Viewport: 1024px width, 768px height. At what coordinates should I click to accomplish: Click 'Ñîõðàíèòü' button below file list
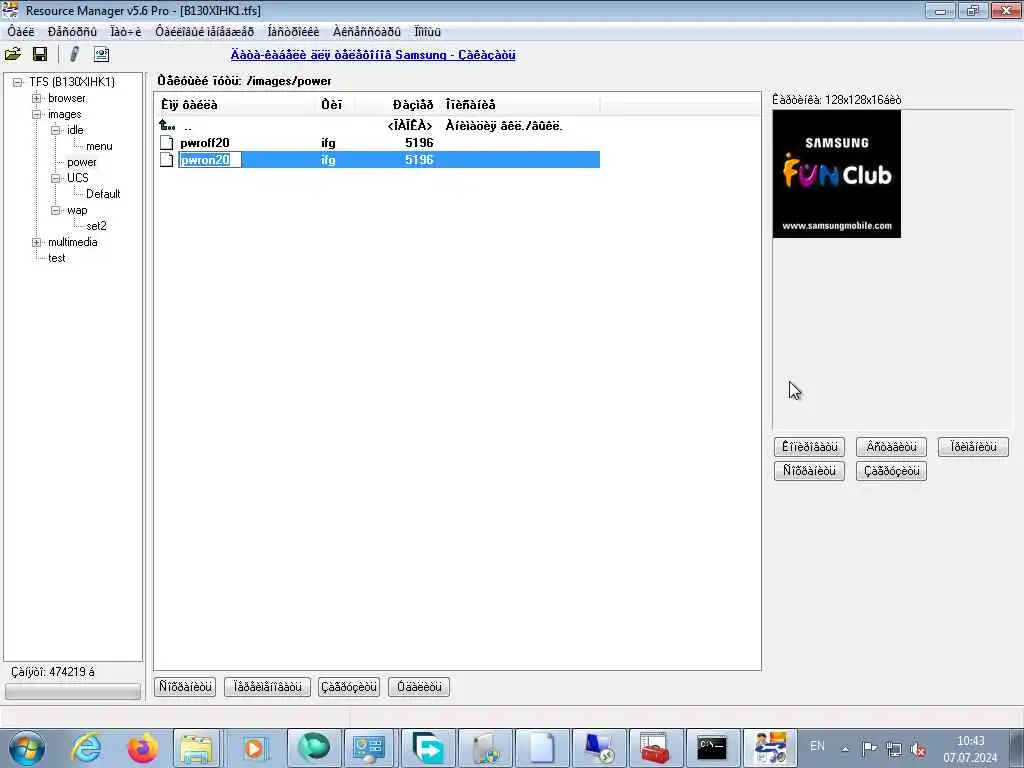pyautogui.click(x=185, y=687)
